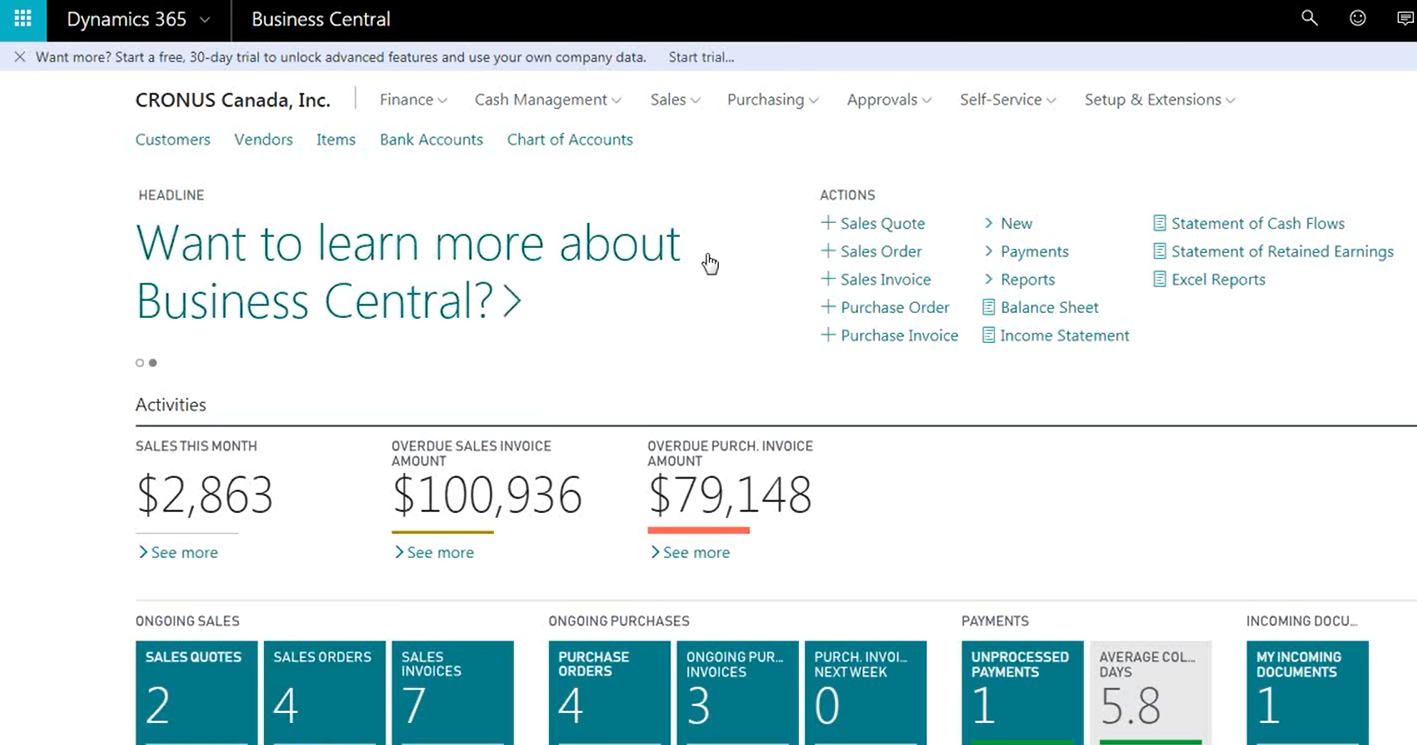
Task: Click report icon beside Statement of Cash Flows
Action: tap(1159, 223)
